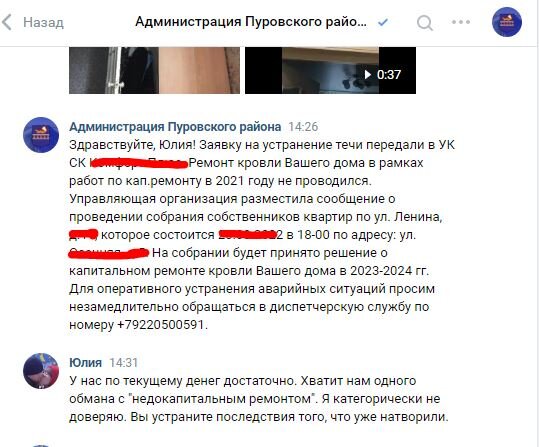Open the left photo attachment thumbnail
Image resolution: width=539 pixels, height=447 pixels.
pos(154,70)
